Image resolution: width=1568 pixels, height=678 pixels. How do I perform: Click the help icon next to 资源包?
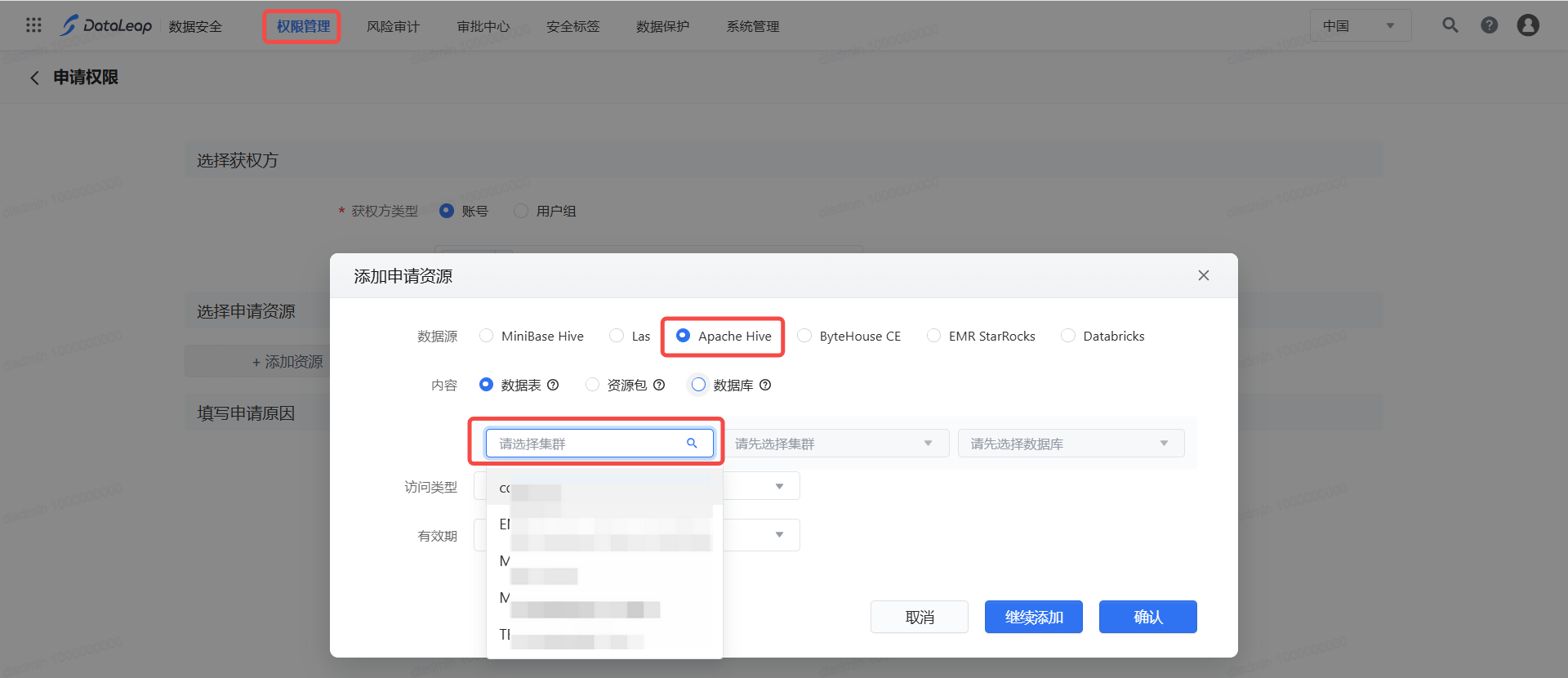659,385
